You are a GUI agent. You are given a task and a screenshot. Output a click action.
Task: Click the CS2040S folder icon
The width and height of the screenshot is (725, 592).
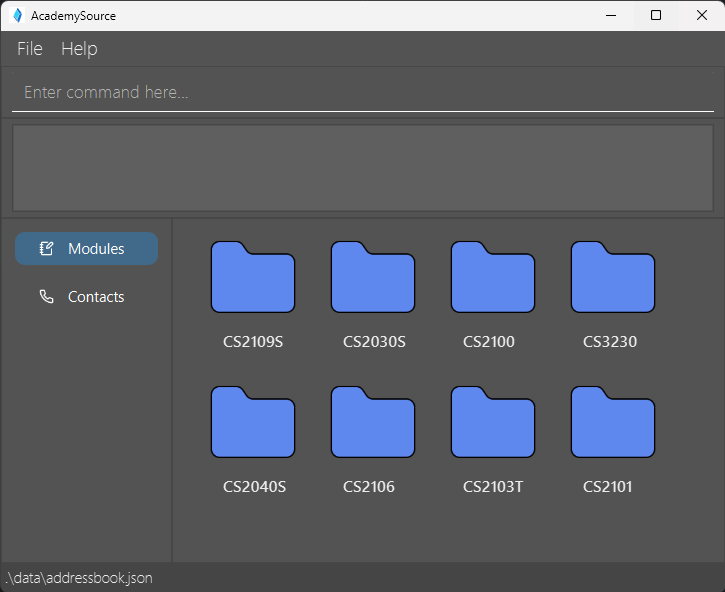[x=253, y=423]
